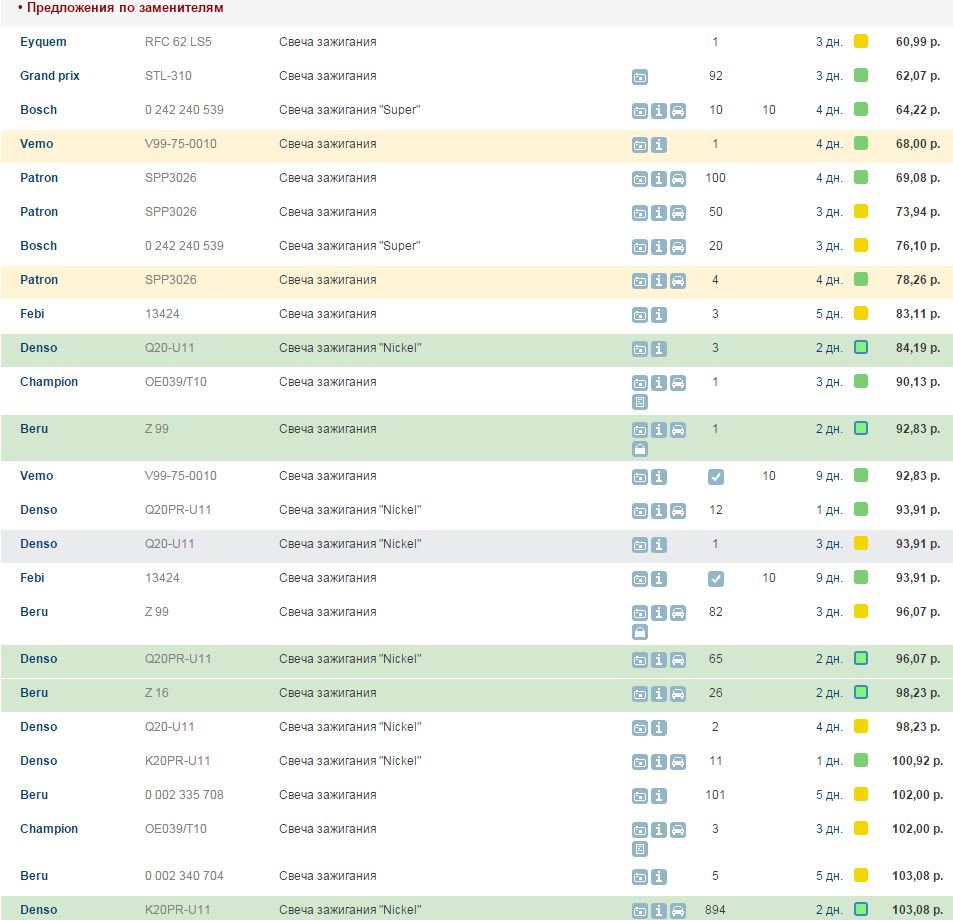Click the car icon in Champion 90,13 р. row
The image size is (953, 920).
(x=678, y=383)
